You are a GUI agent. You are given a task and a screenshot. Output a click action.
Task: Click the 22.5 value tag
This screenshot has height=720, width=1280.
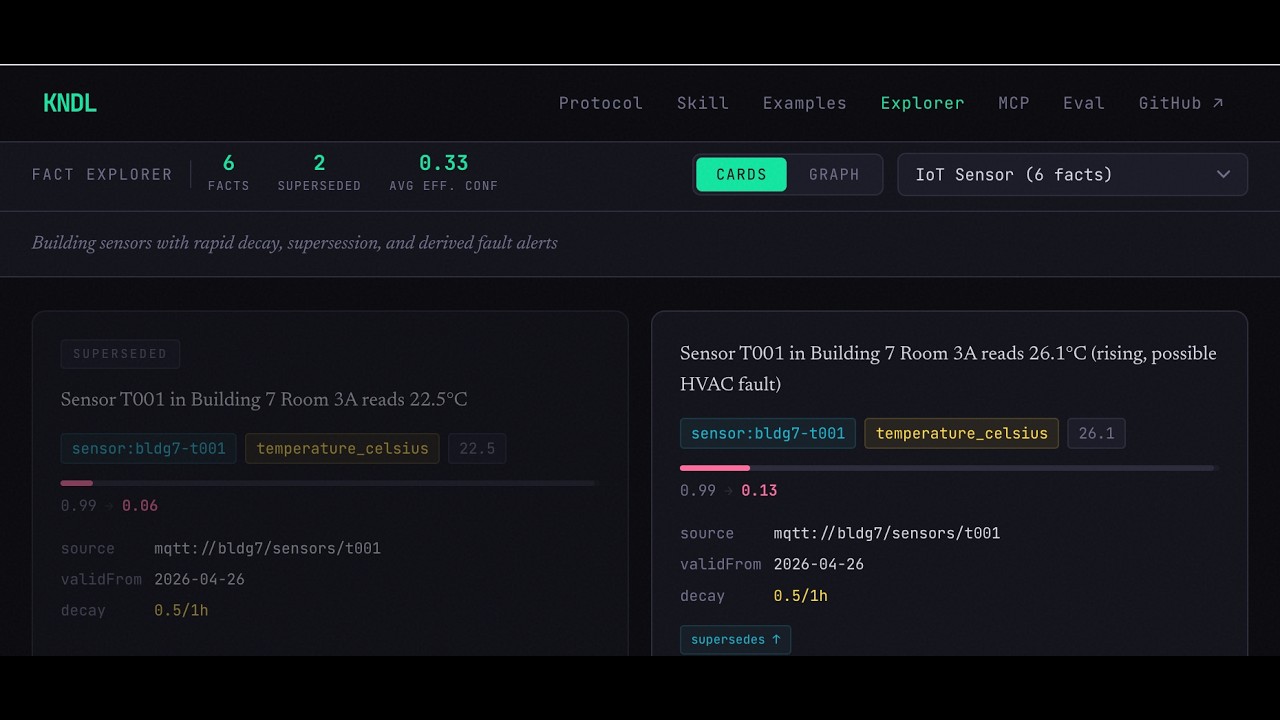pos(477,448)
